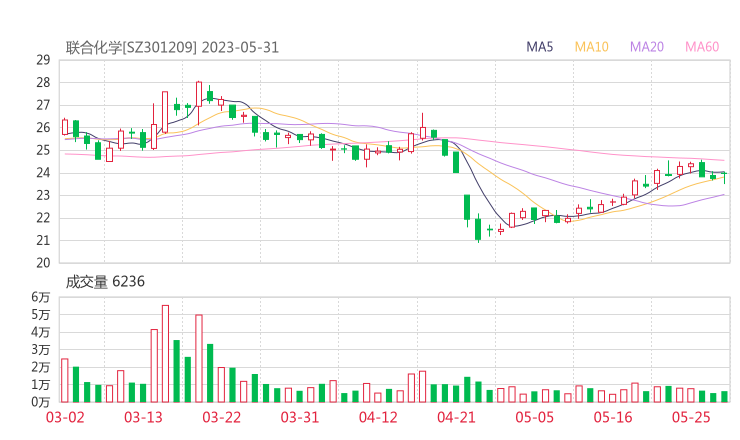The width and height of the screenshot is (740, 440).
Task: Click the volume axis label 3万
Action: [x=41, y=349]
